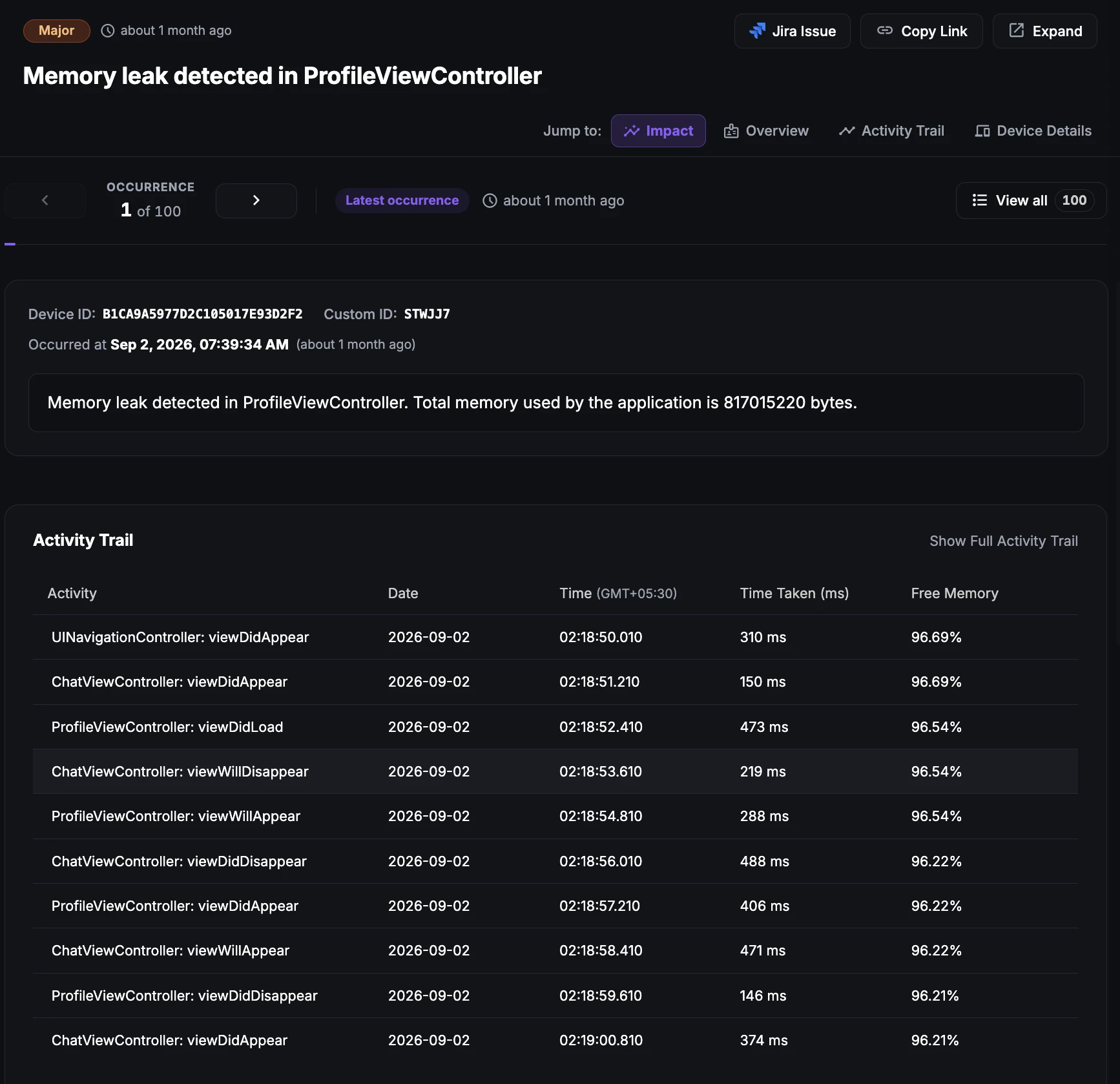Click the issue title Memory leak detected
Screen dimensions: 1120x1084
[x=282, y=76]
